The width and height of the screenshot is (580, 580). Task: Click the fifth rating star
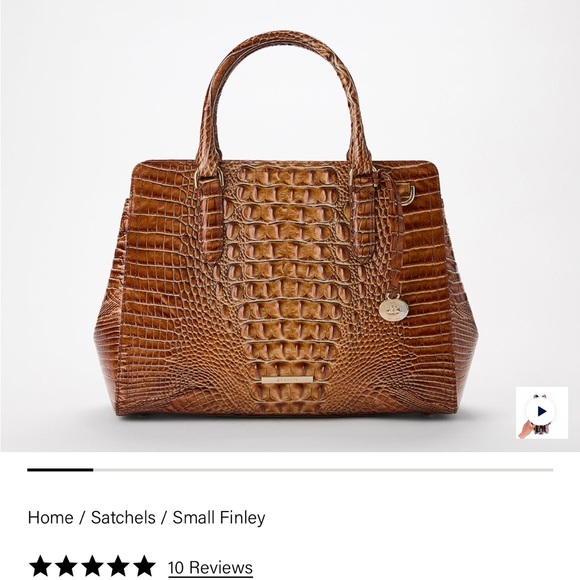tap(144, 566)
